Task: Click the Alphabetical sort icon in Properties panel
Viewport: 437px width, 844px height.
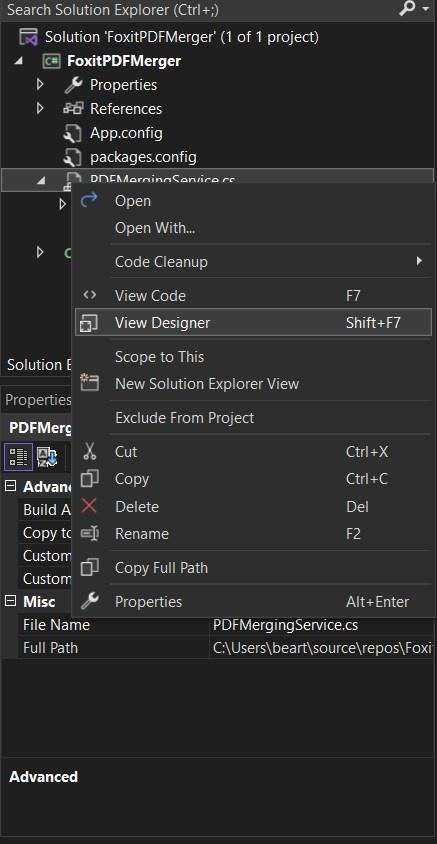Action: point(47,457)
